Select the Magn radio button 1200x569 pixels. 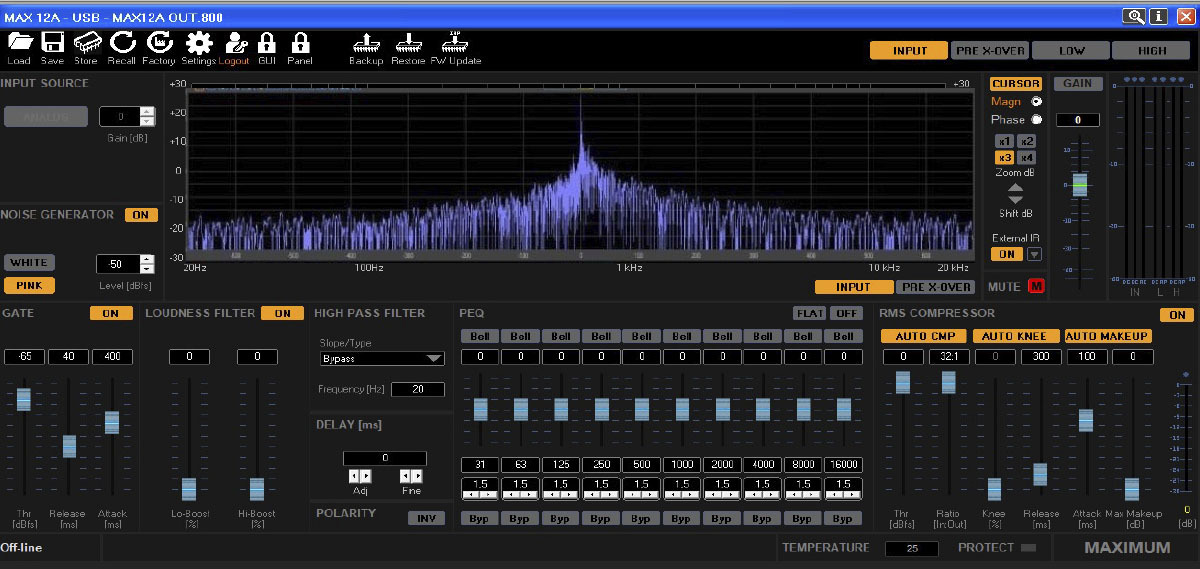1036,101
